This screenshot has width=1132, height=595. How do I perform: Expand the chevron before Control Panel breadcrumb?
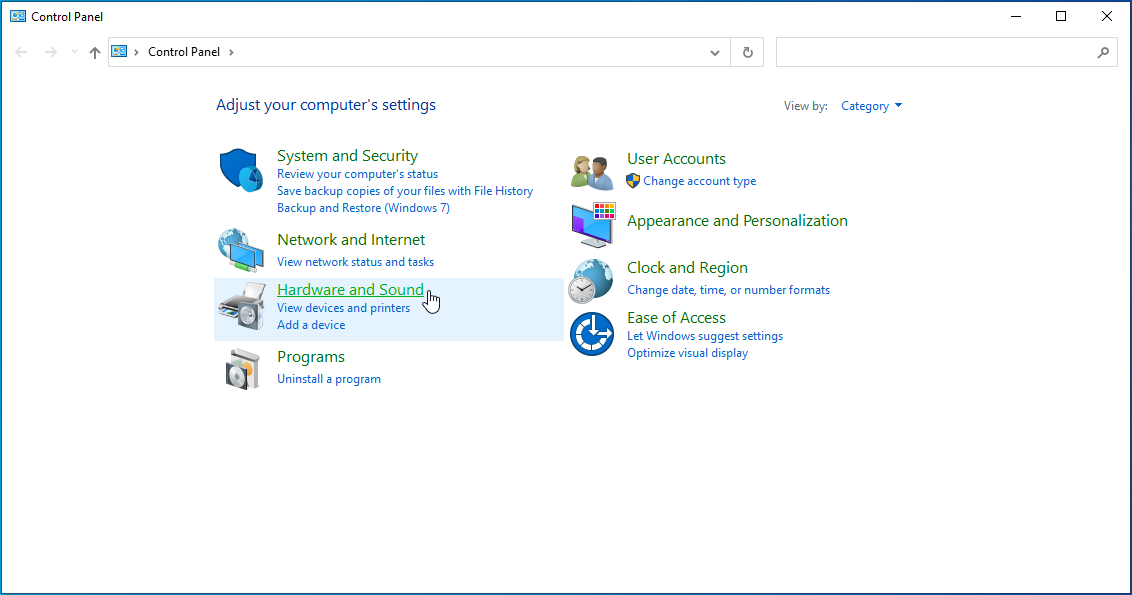pyautogui.click(x=136, y=52)
